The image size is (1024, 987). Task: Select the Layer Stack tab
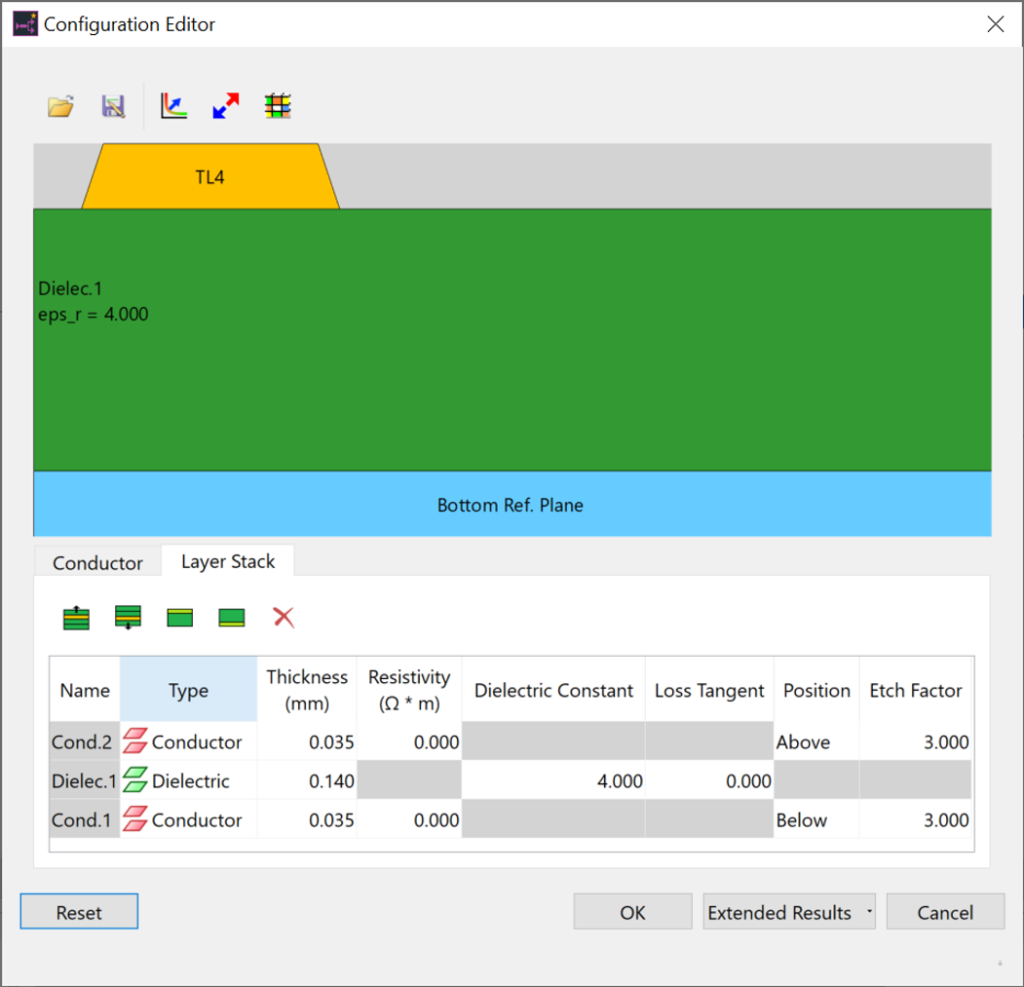coord(228,561)
